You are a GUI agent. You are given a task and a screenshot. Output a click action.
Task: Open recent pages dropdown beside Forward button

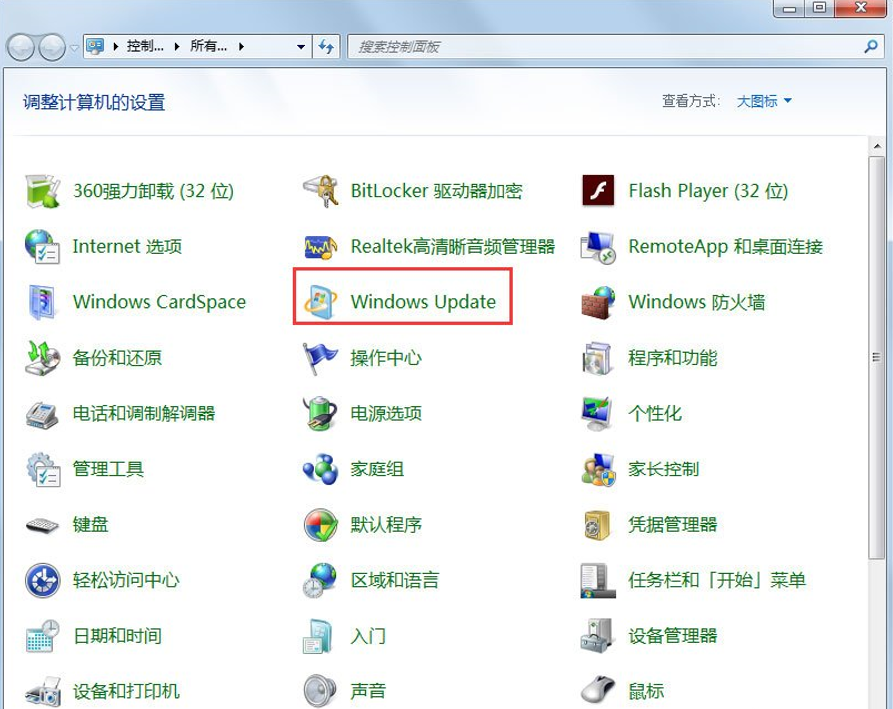coord(75,48)
